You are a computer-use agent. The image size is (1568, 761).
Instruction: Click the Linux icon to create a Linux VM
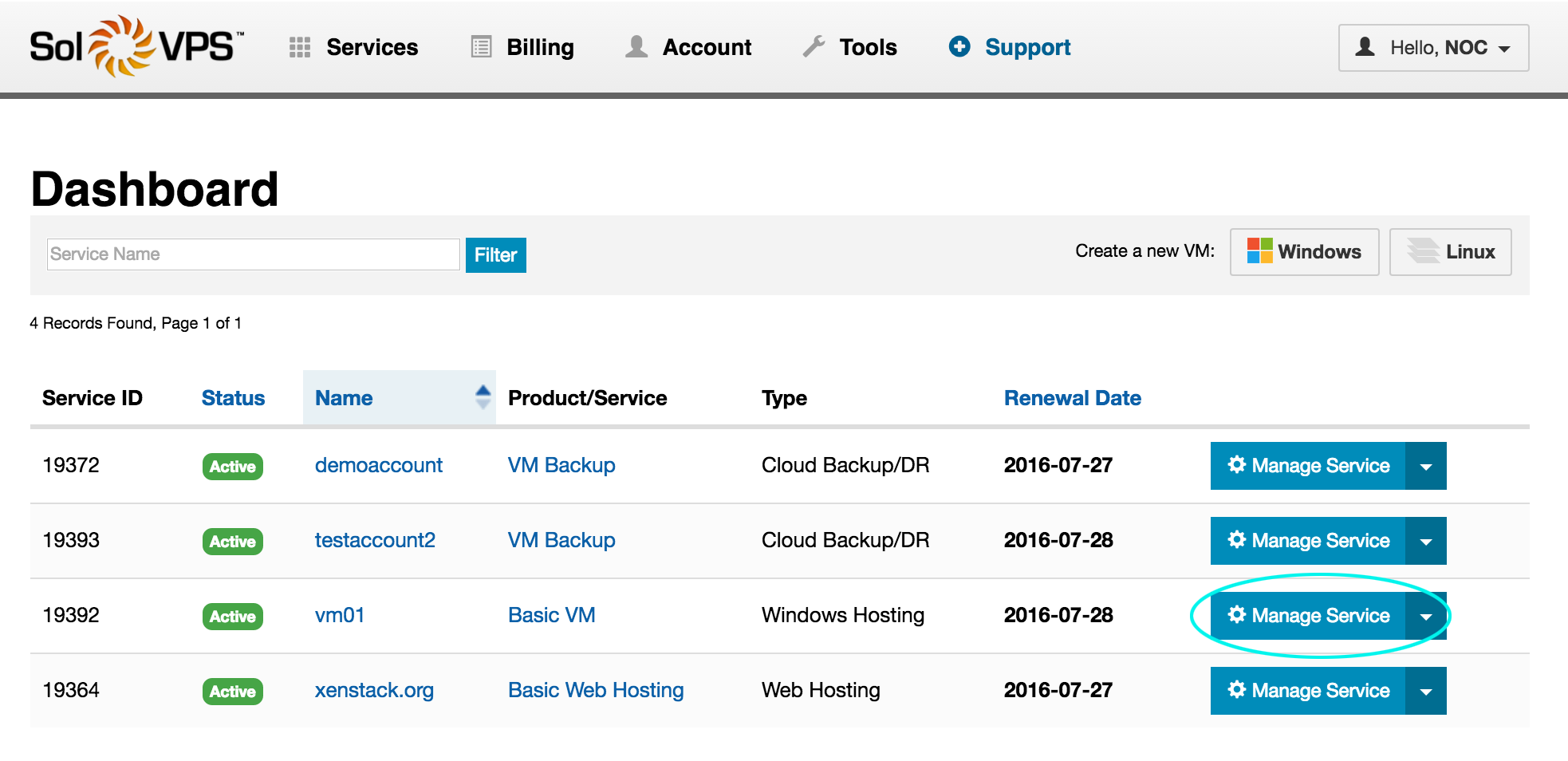coord(1423,251)
